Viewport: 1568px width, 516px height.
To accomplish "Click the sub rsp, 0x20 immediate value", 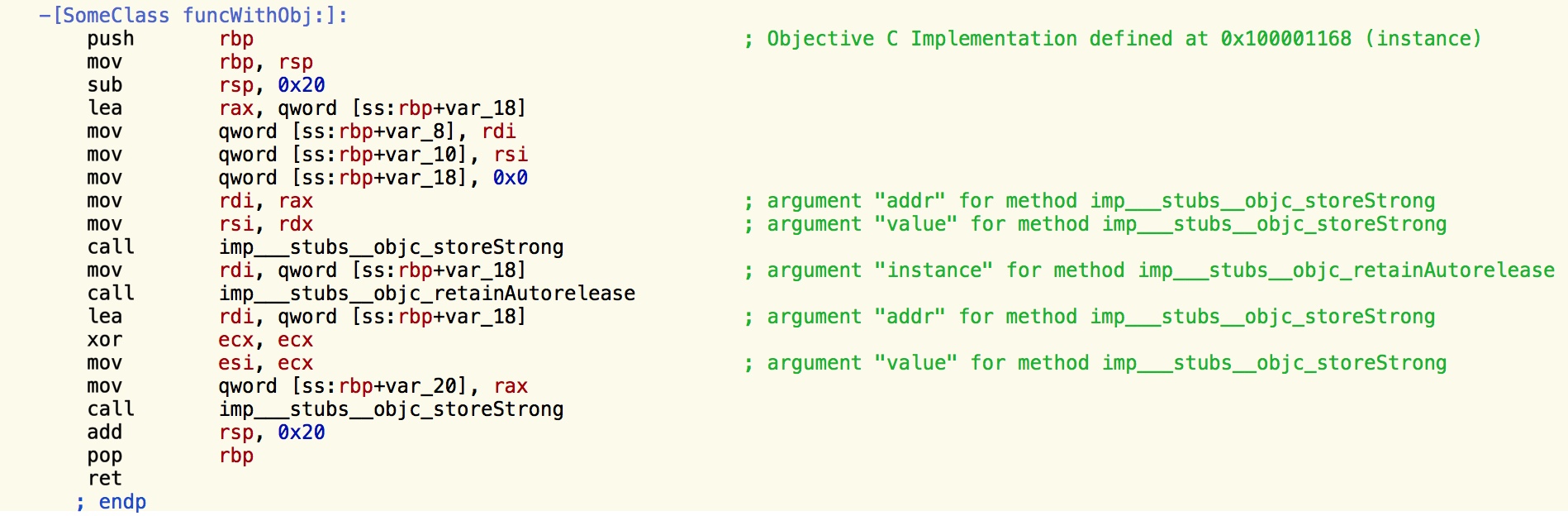I will tap(302, 85).
